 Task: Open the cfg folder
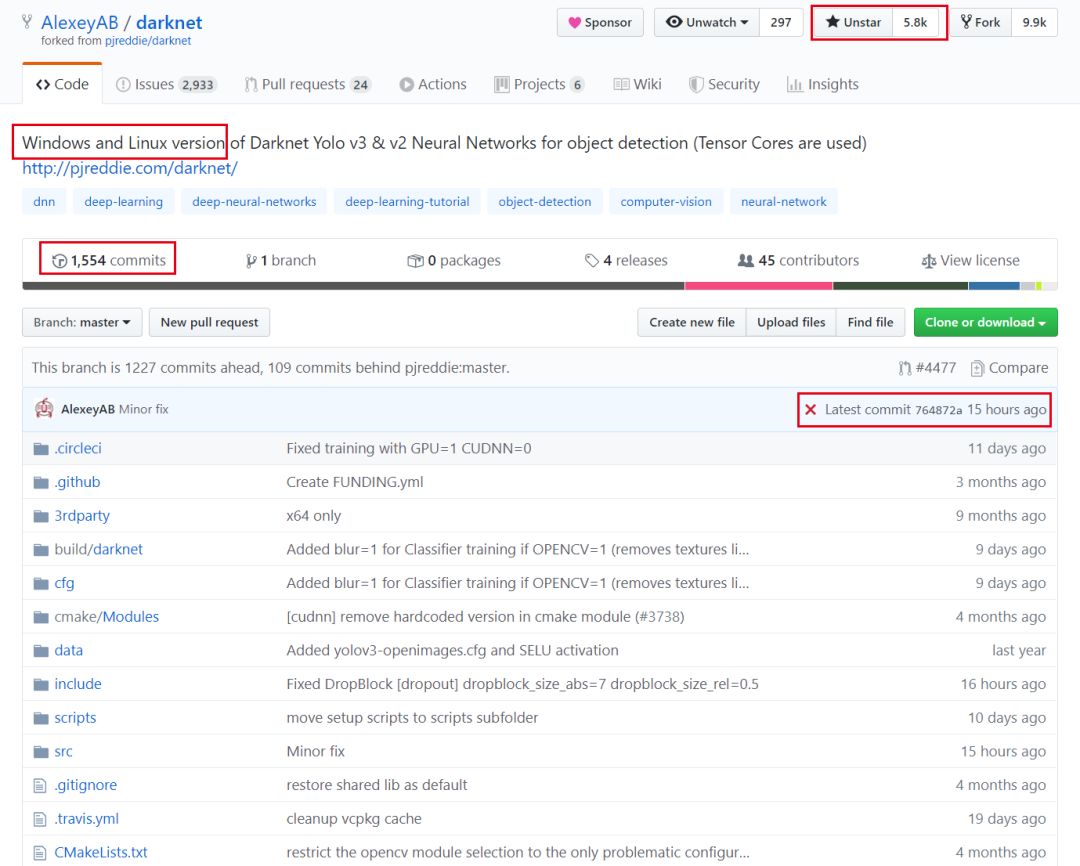coord(64,583)
